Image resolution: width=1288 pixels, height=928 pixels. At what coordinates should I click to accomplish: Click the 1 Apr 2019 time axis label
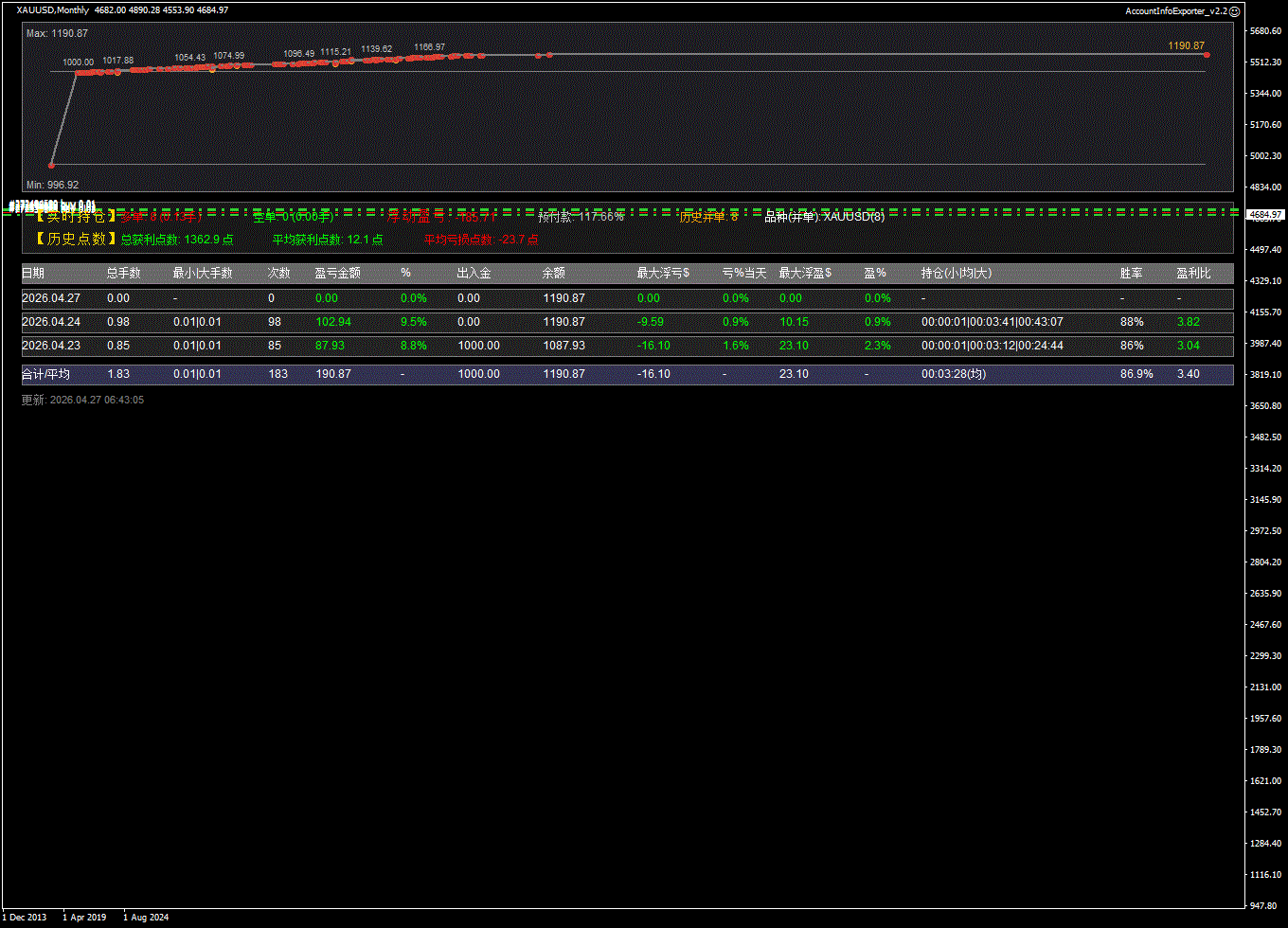pos(85,917)
